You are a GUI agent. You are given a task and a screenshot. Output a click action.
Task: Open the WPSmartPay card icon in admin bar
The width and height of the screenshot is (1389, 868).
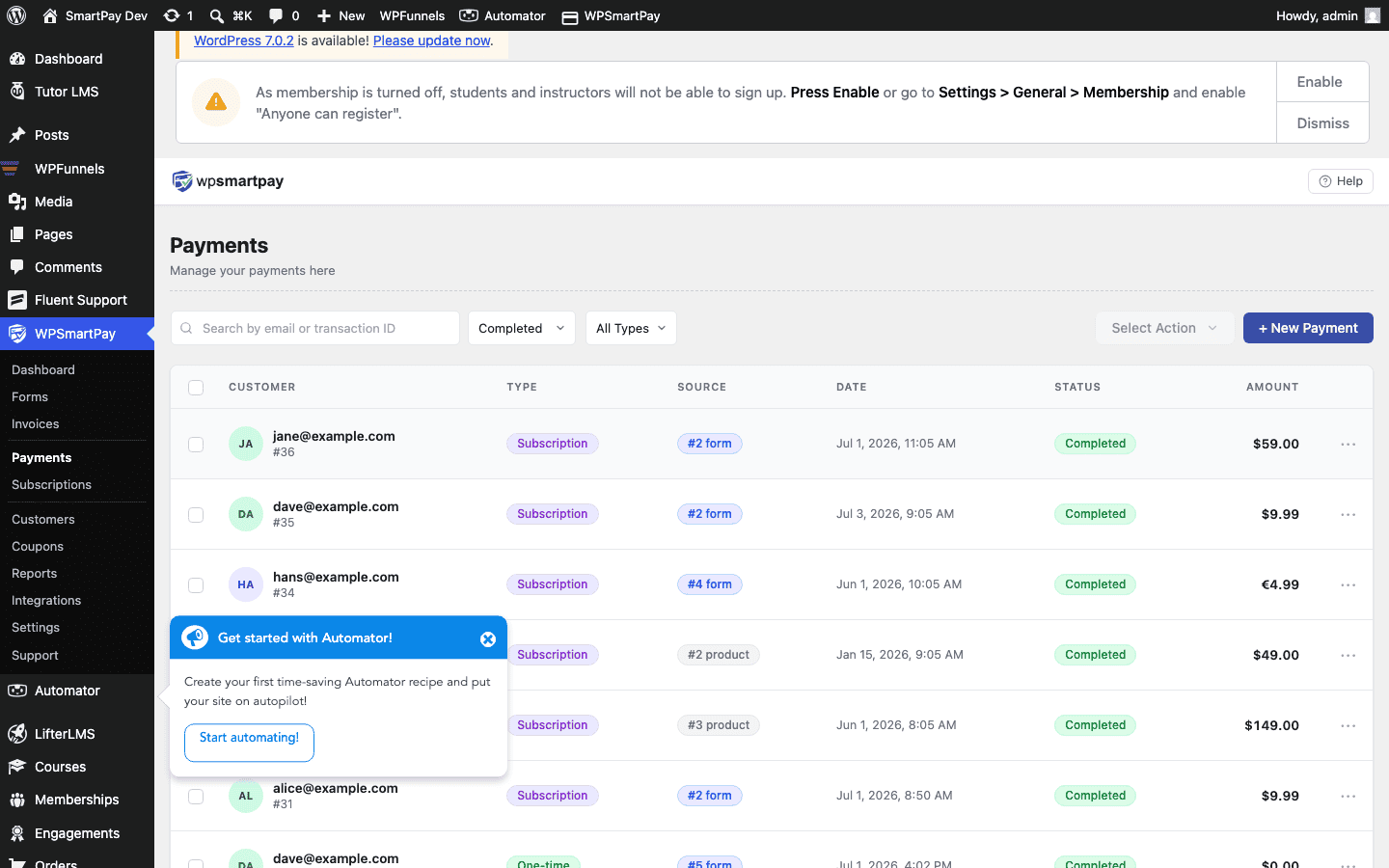point(570,16)
